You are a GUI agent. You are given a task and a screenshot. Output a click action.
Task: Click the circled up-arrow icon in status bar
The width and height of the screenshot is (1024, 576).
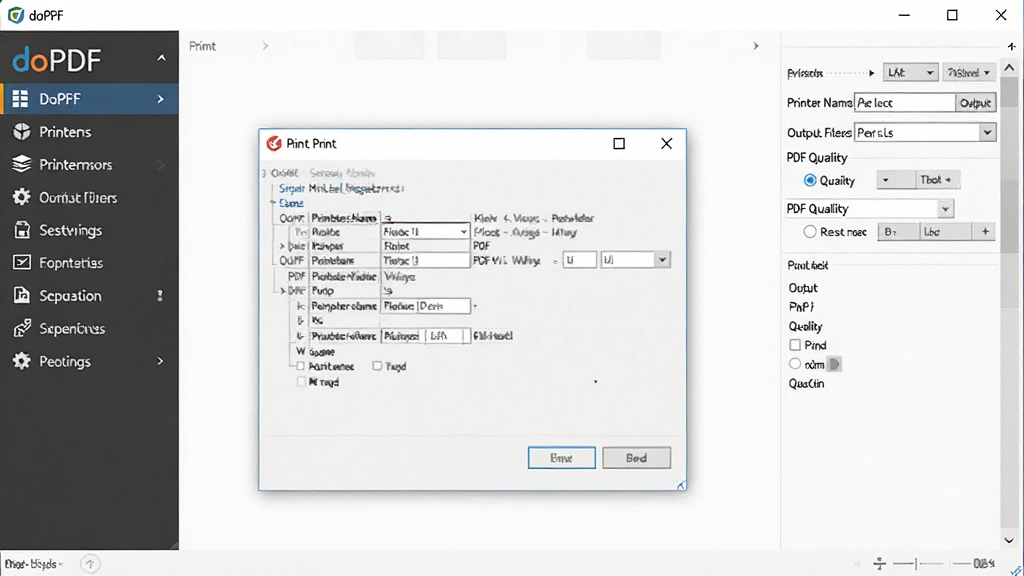pyautogui.click(x=90, y=564)
